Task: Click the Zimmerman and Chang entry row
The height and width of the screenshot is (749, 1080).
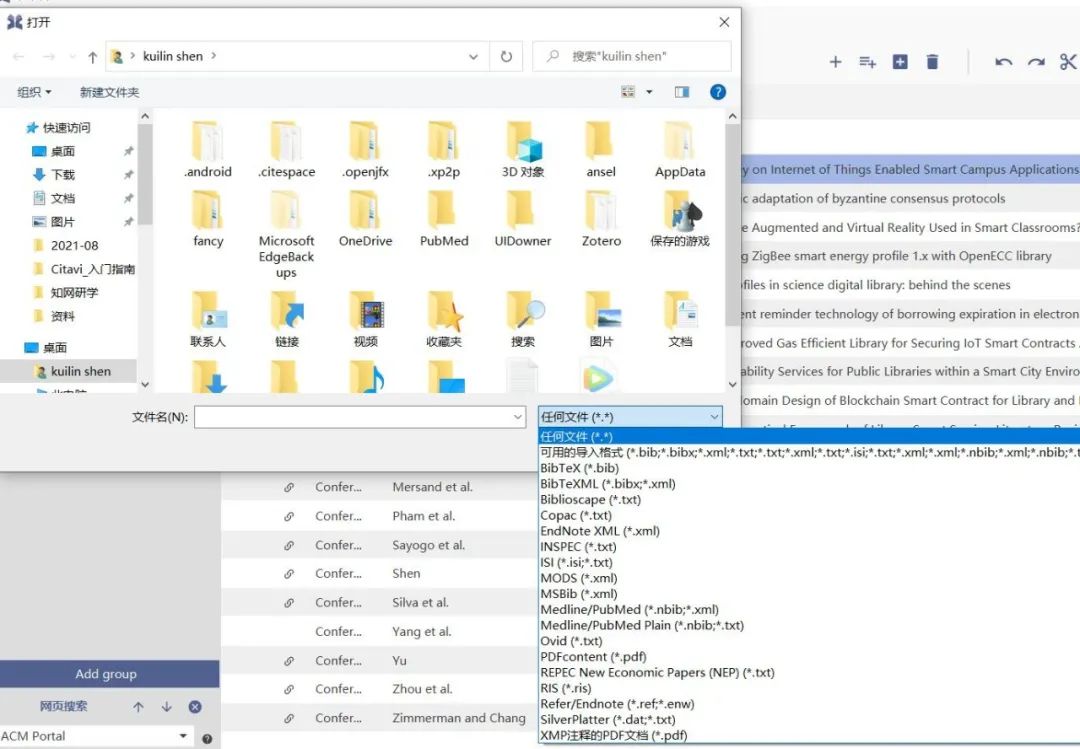Action: point(379,718)
